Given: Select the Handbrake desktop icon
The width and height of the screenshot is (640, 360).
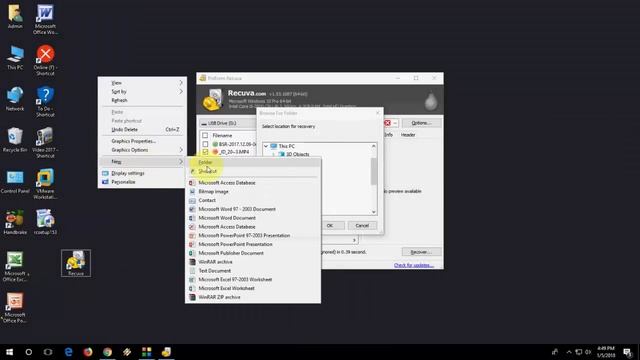Looking at the screenshot, I should (15, 222).
